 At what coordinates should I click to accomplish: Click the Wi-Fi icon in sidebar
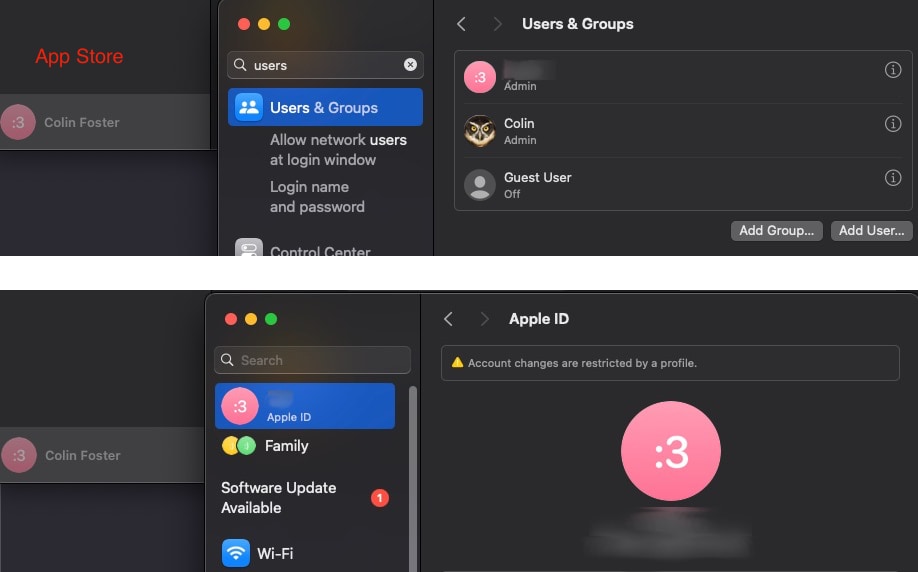point(235,553)
